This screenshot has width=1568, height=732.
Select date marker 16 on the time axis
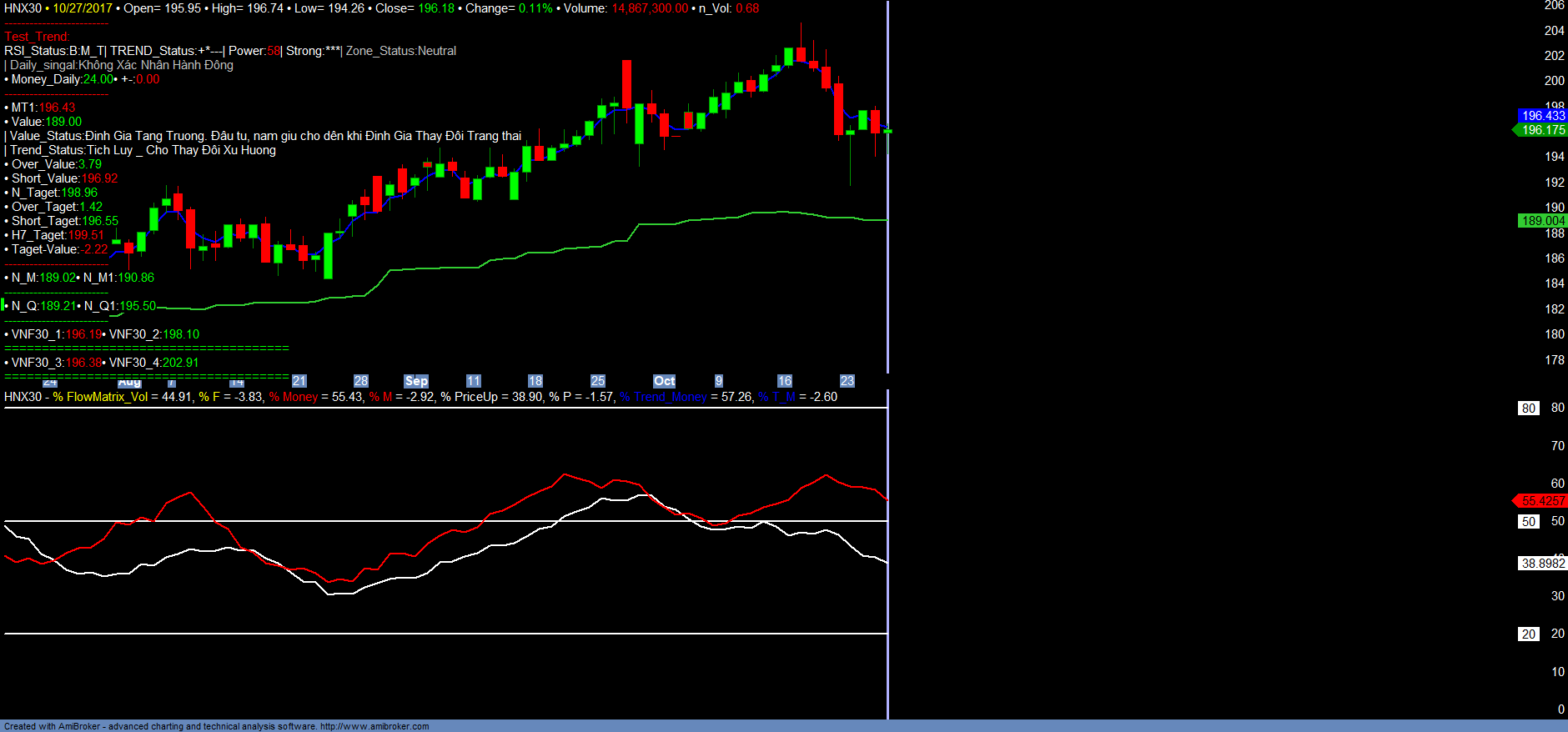pyautogui.click(x=784, y=381)
